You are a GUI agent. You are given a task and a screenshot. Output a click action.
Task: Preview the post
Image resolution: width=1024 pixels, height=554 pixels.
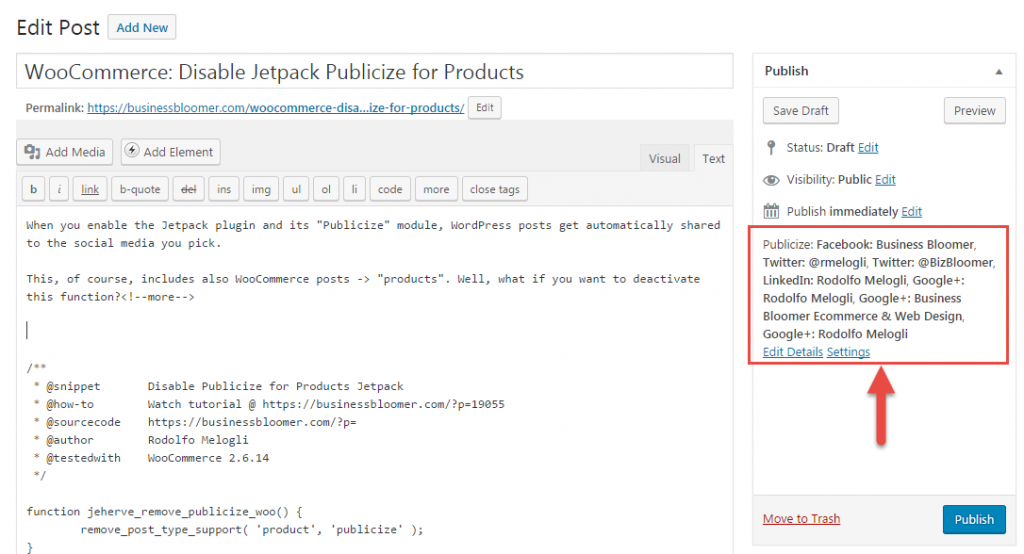tap(974, 110)
